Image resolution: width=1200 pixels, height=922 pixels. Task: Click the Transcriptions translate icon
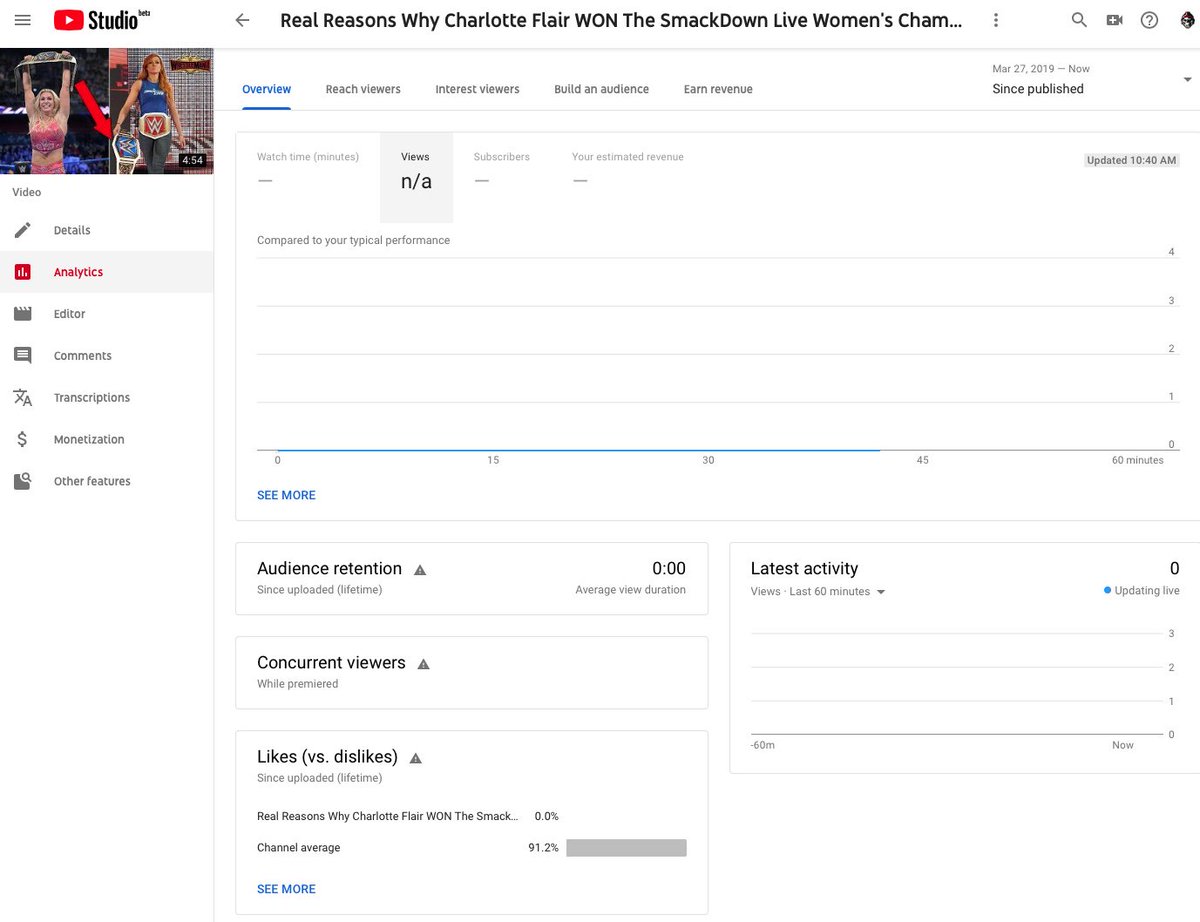(x=23, y=398)
